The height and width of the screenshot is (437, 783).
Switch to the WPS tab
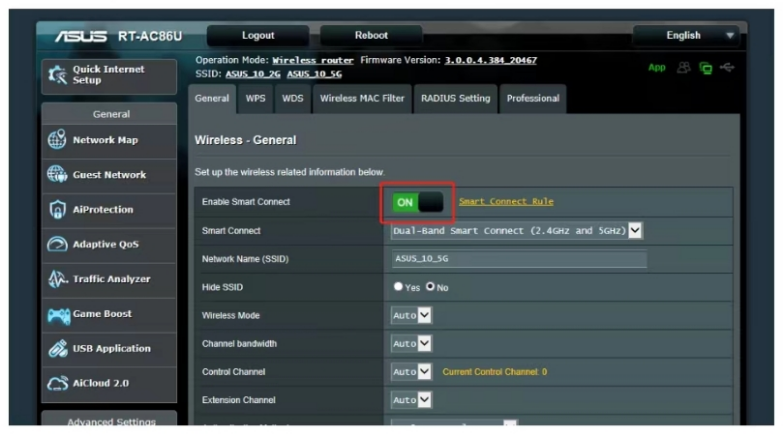tap(255, 99)
